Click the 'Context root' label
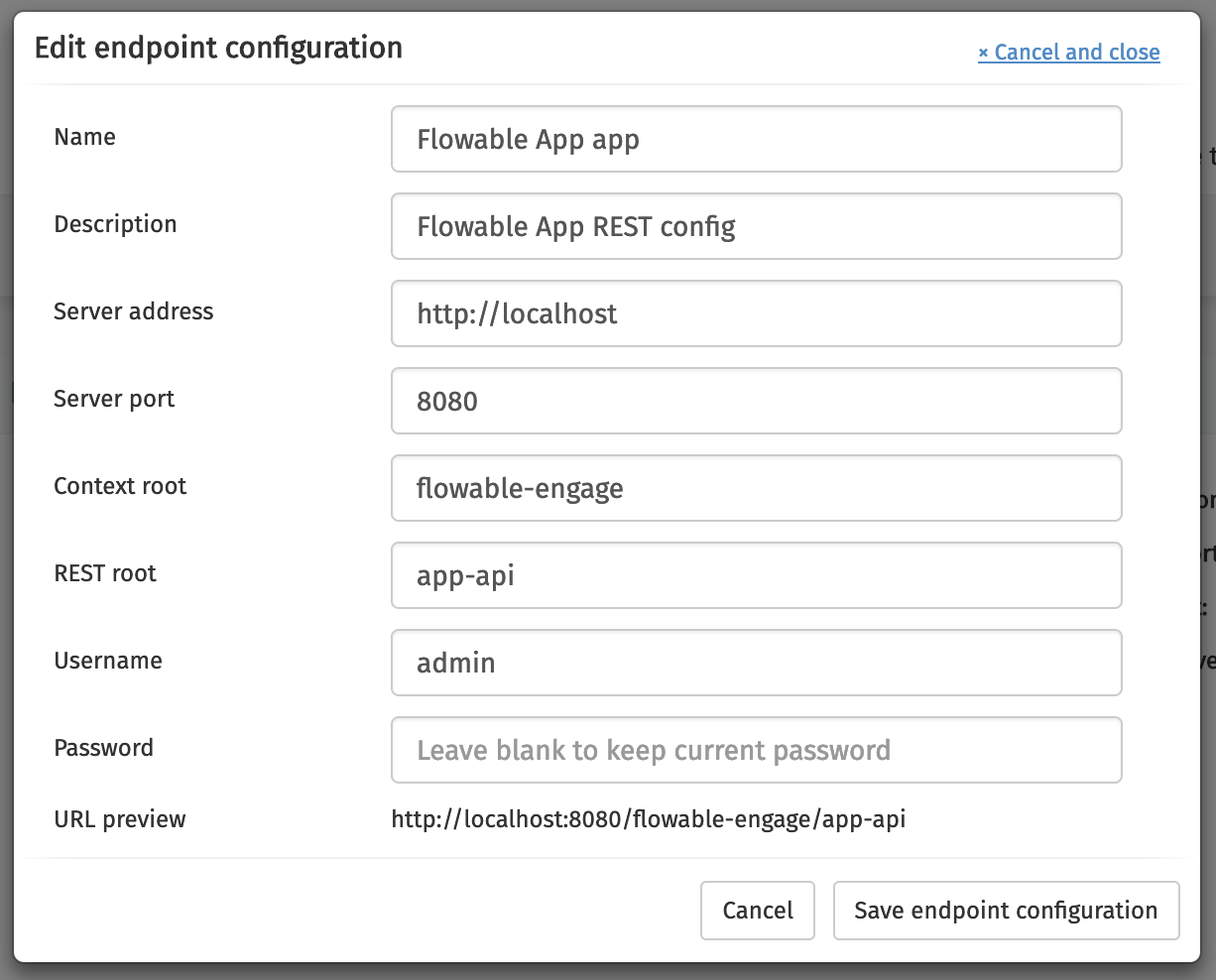Viewport: 1216px width, 980px height. 120,486
